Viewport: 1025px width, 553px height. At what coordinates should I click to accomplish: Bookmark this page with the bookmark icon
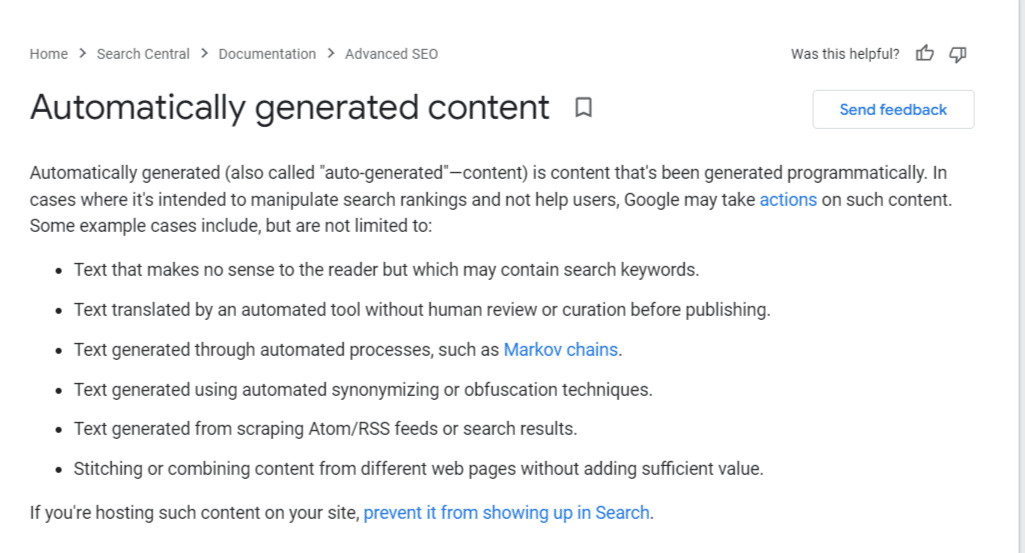[x=583, y=107]
